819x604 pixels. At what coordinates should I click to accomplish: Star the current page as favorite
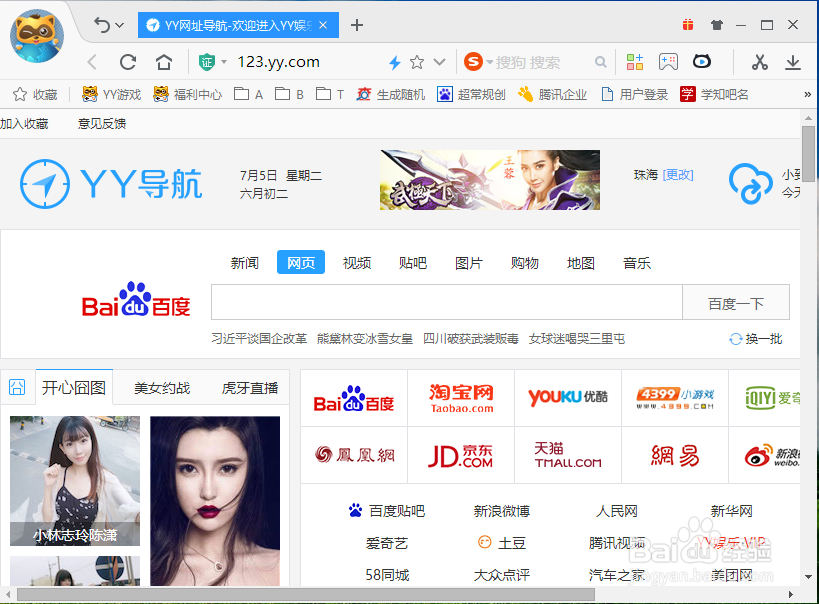point(415,61)
